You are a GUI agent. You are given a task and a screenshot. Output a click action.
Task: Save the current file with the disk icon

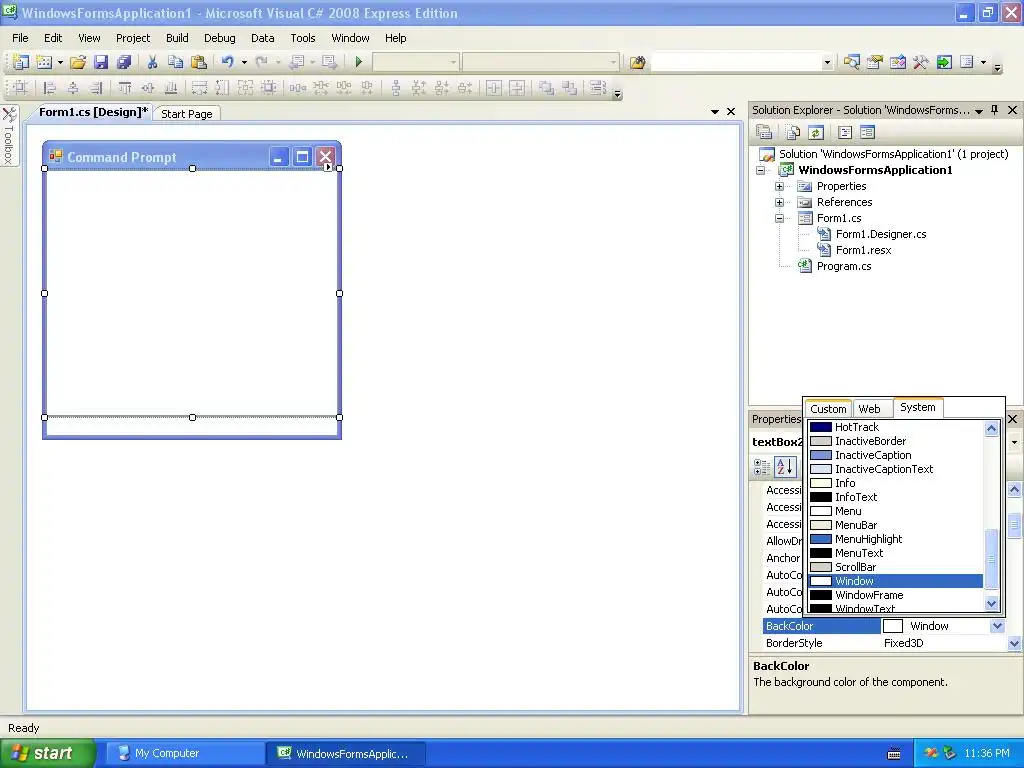101,62
